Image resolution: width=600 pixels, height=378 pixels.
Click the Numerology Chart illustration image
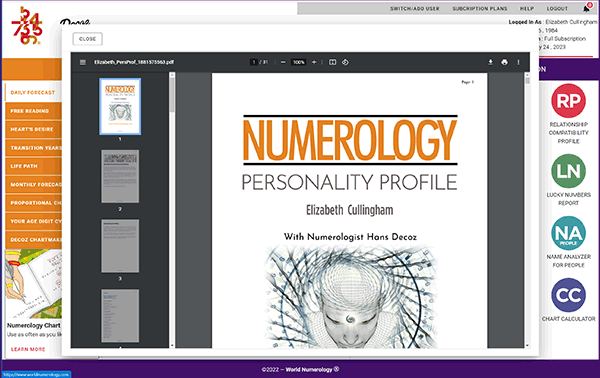(33, 284)
